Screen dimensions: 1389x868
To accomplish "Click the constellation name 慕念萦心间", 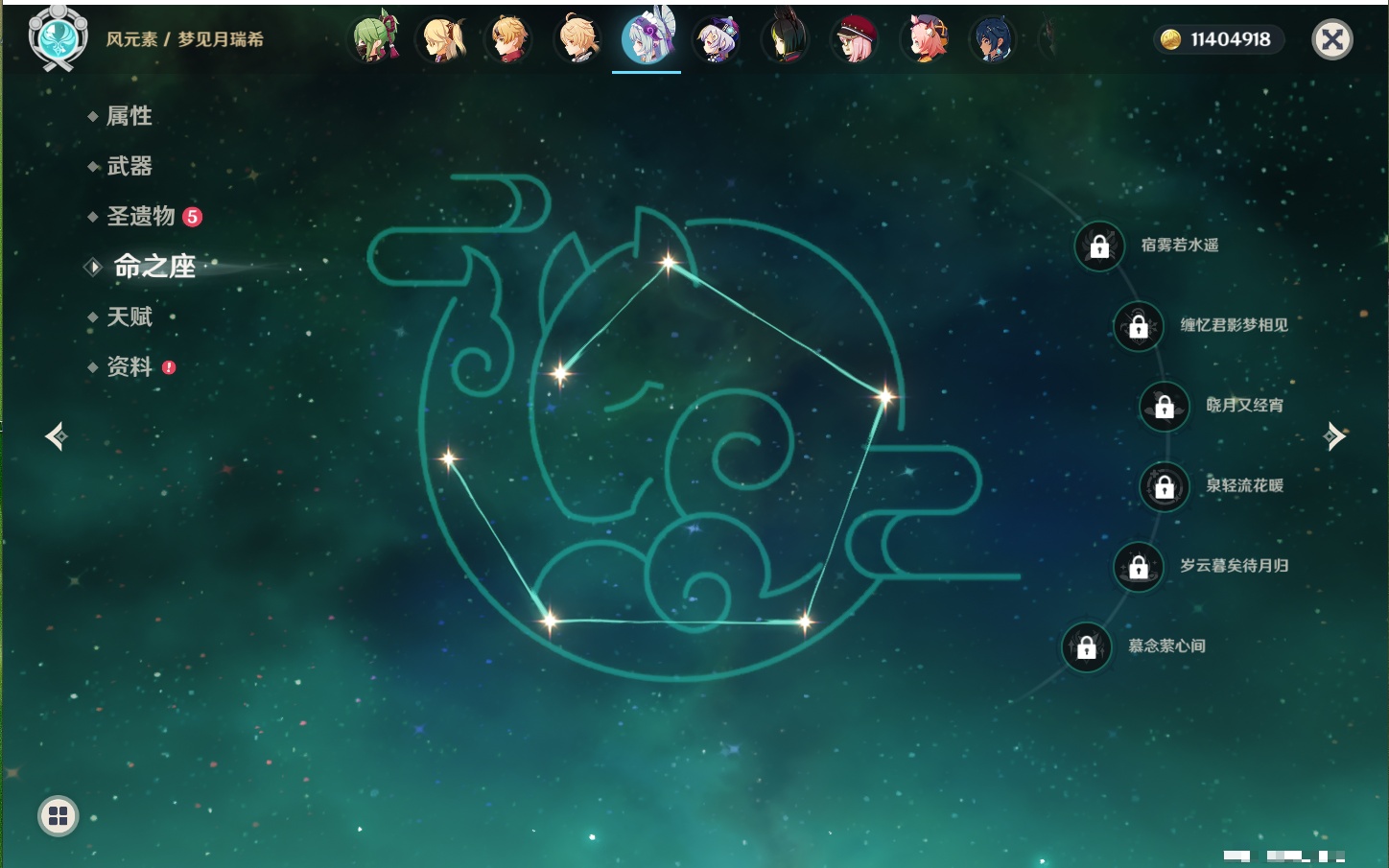I will pos(1166,646).
